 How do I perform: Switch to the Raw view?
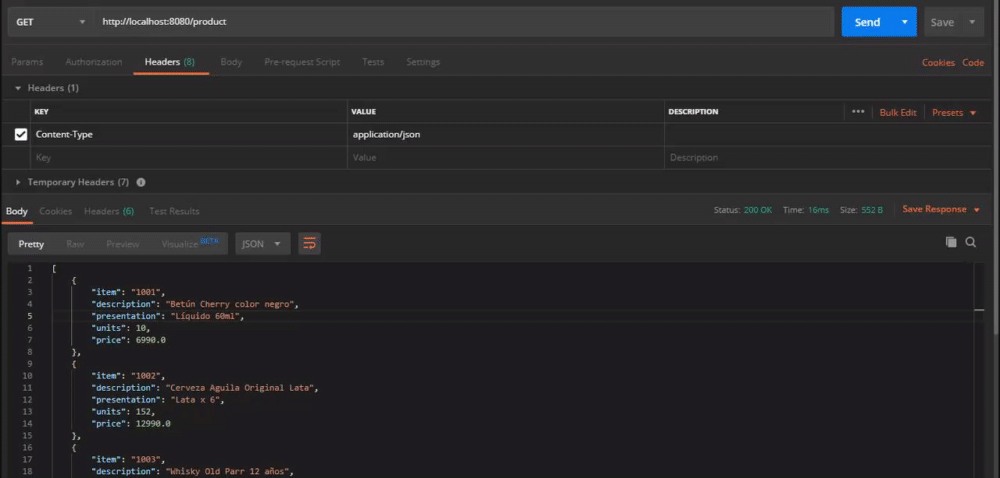tap(75, 243)
